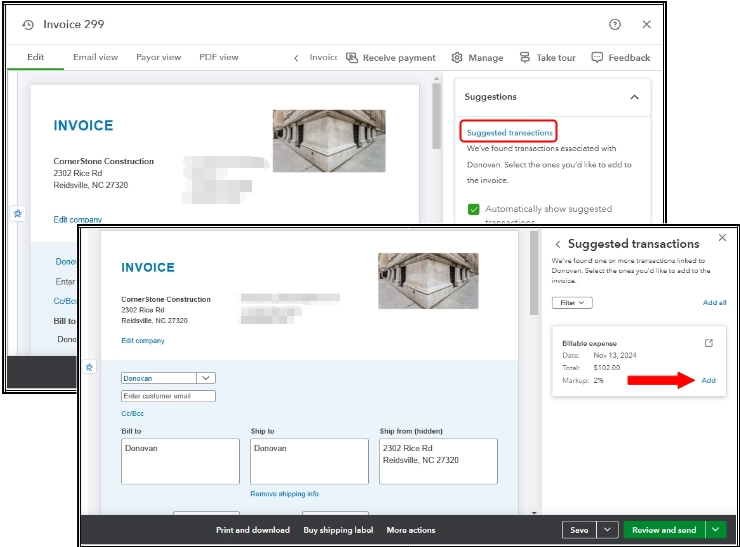This screenshot has height=547, width=740.
Task: Open the PDF view tab
Action: tap(219, 57)
